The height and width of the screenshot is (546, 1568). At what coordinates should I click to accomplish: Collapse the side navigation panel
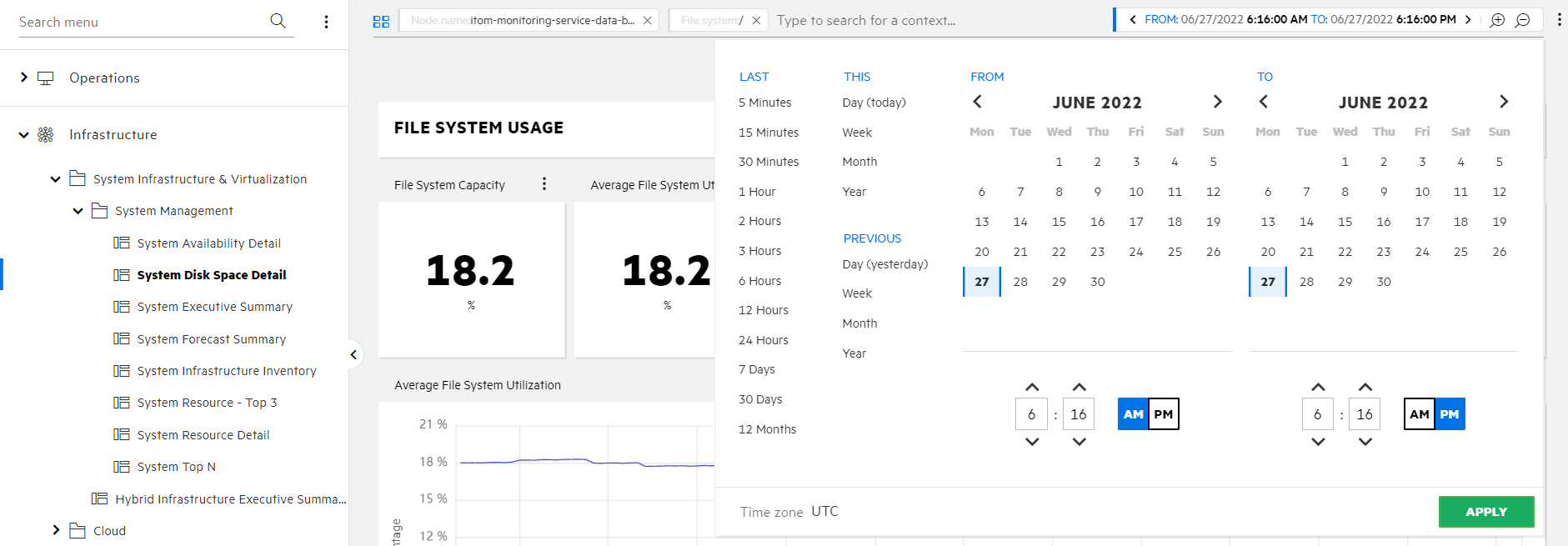[353, 355]
